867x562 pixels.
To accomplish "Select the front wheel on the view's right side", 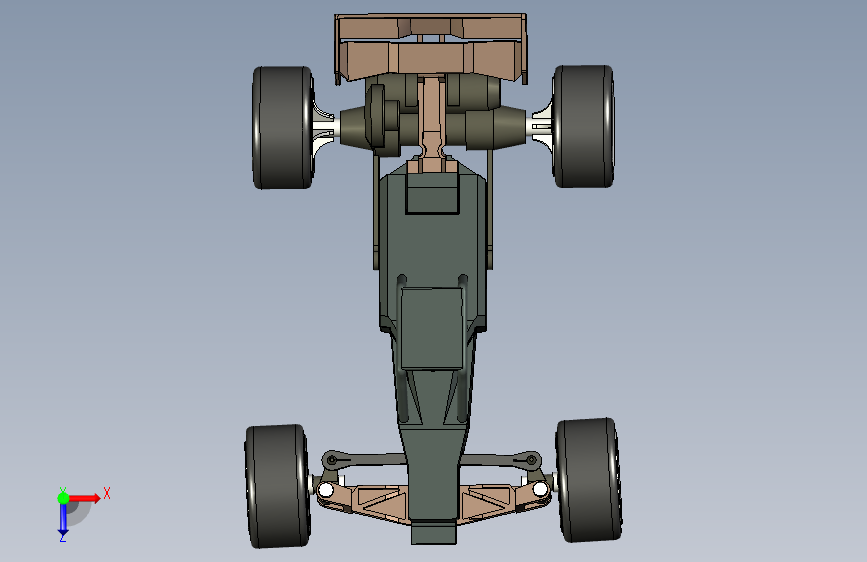I will (589, 480).
